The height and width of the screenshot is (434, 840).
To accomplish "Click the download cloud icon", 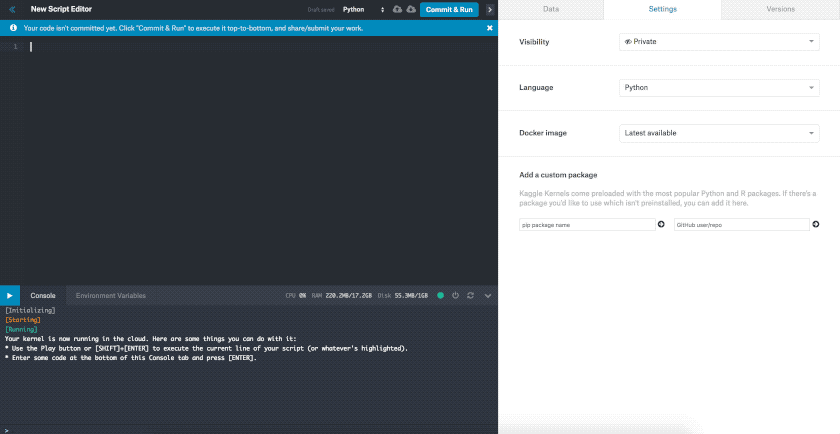I will 411,10.
